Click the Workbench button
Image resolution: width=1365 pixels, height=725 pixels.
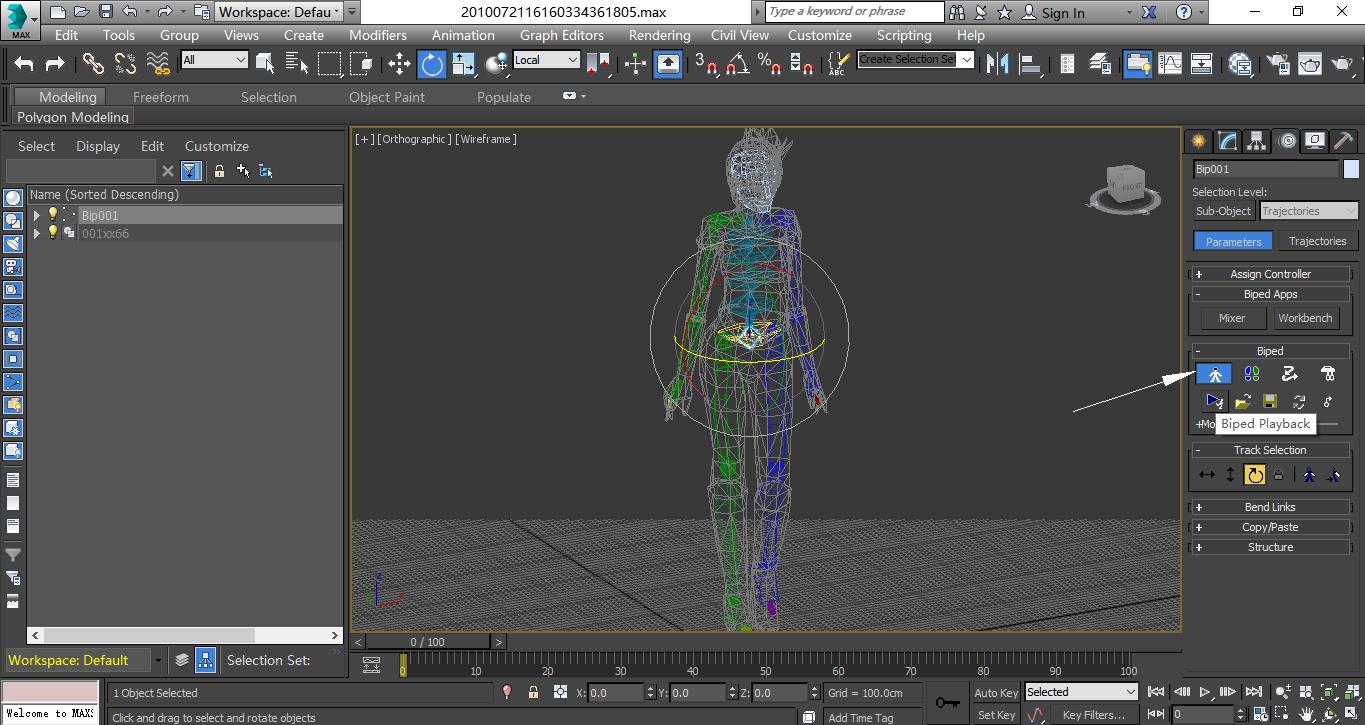click(x=1305, y=318)
